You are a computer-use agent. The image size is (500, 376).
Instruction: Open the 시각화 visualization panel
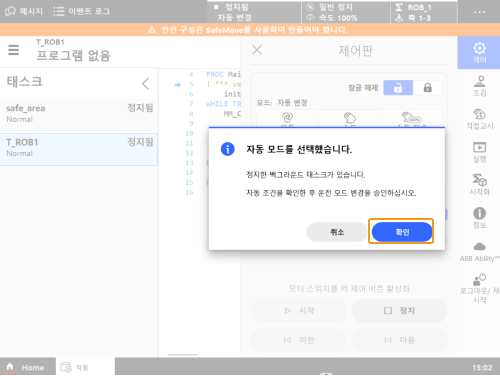point(479,184)
